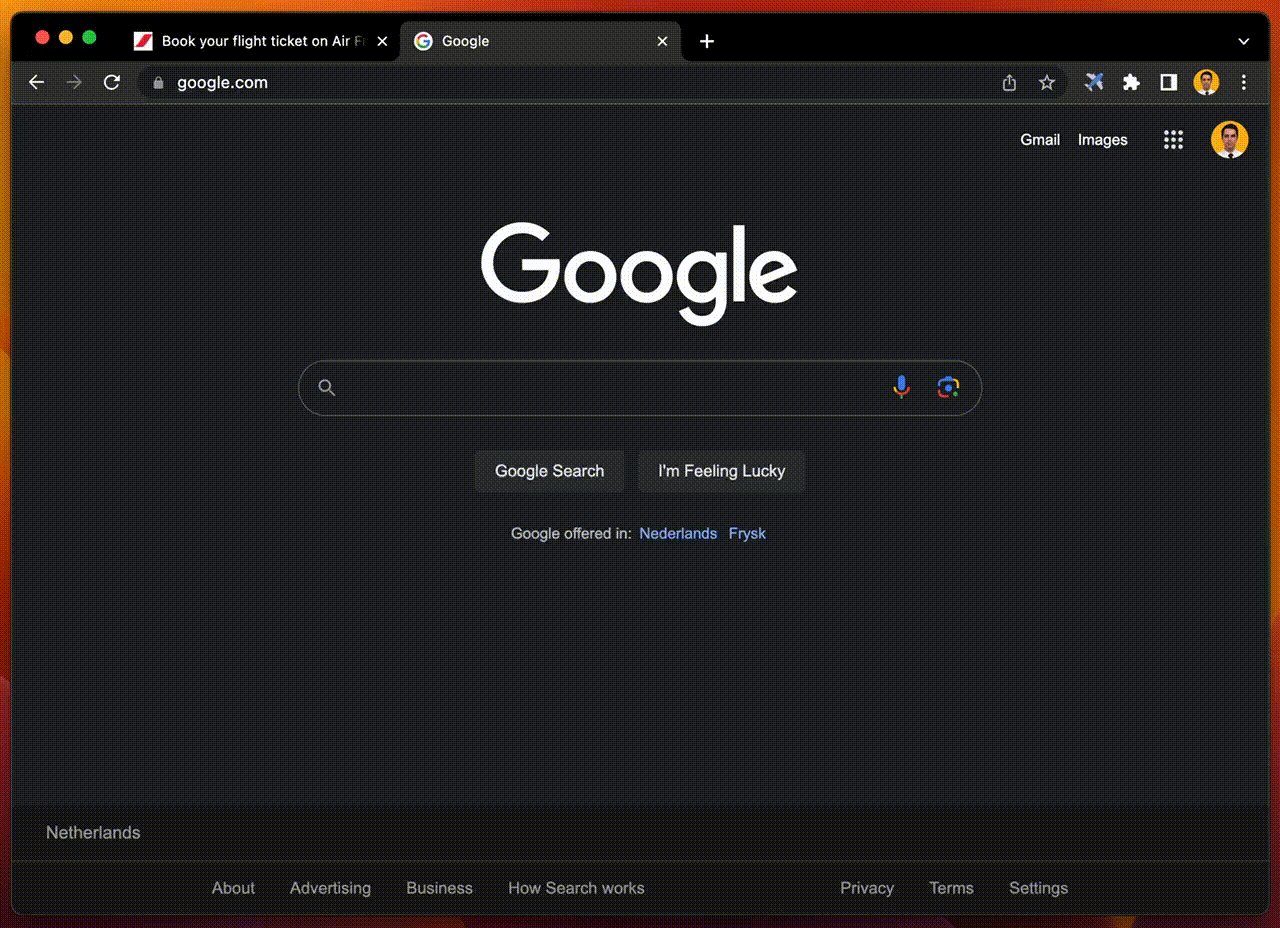This screenshot has width=1280, height=928.
Task: Open the airplane extension icon
Action: [1094, 83]
